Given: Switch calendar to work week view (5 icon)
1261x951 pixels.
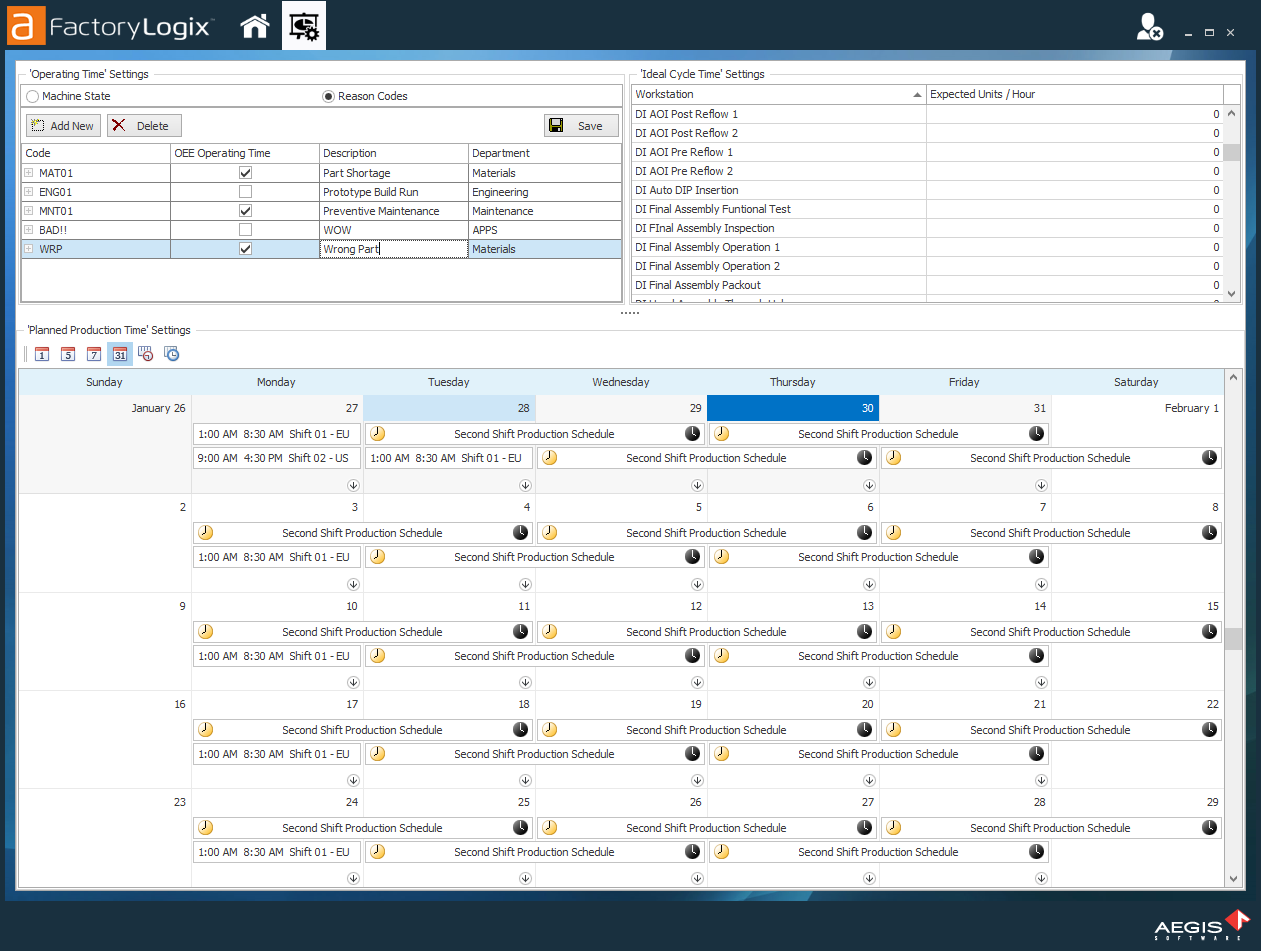Looking at the screenshot, I should click(68, 354).
